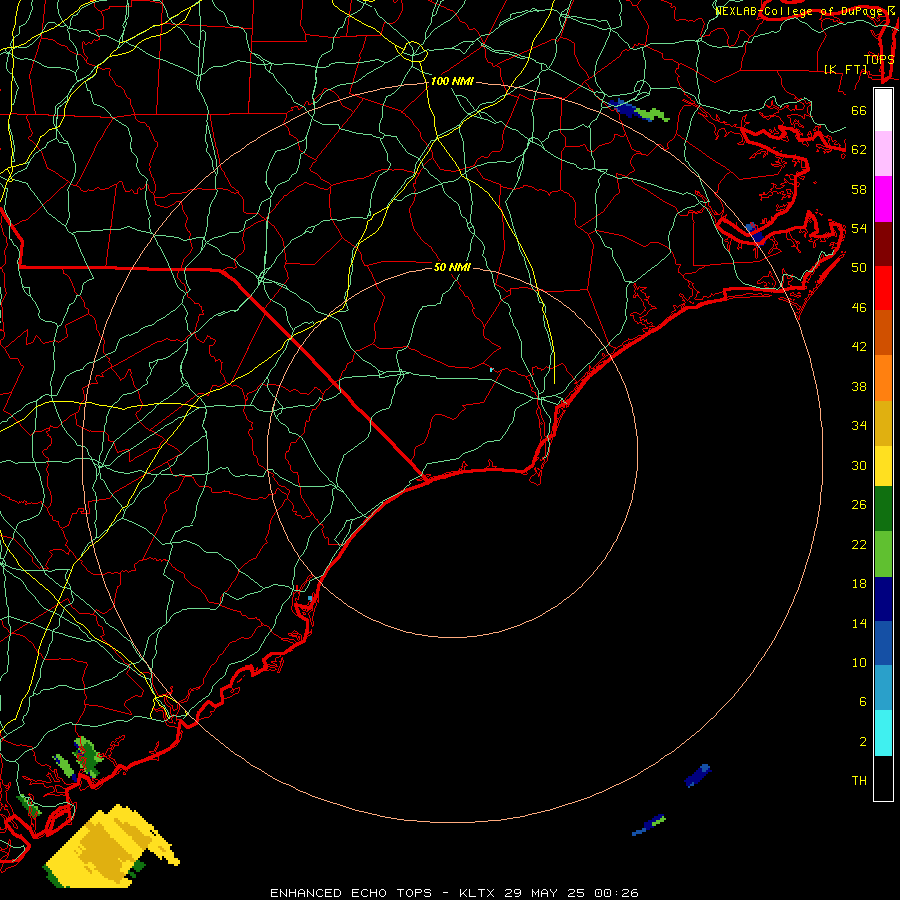Click the light pink legend swatch
Viewport: 900px width, 900px height.
883,153
